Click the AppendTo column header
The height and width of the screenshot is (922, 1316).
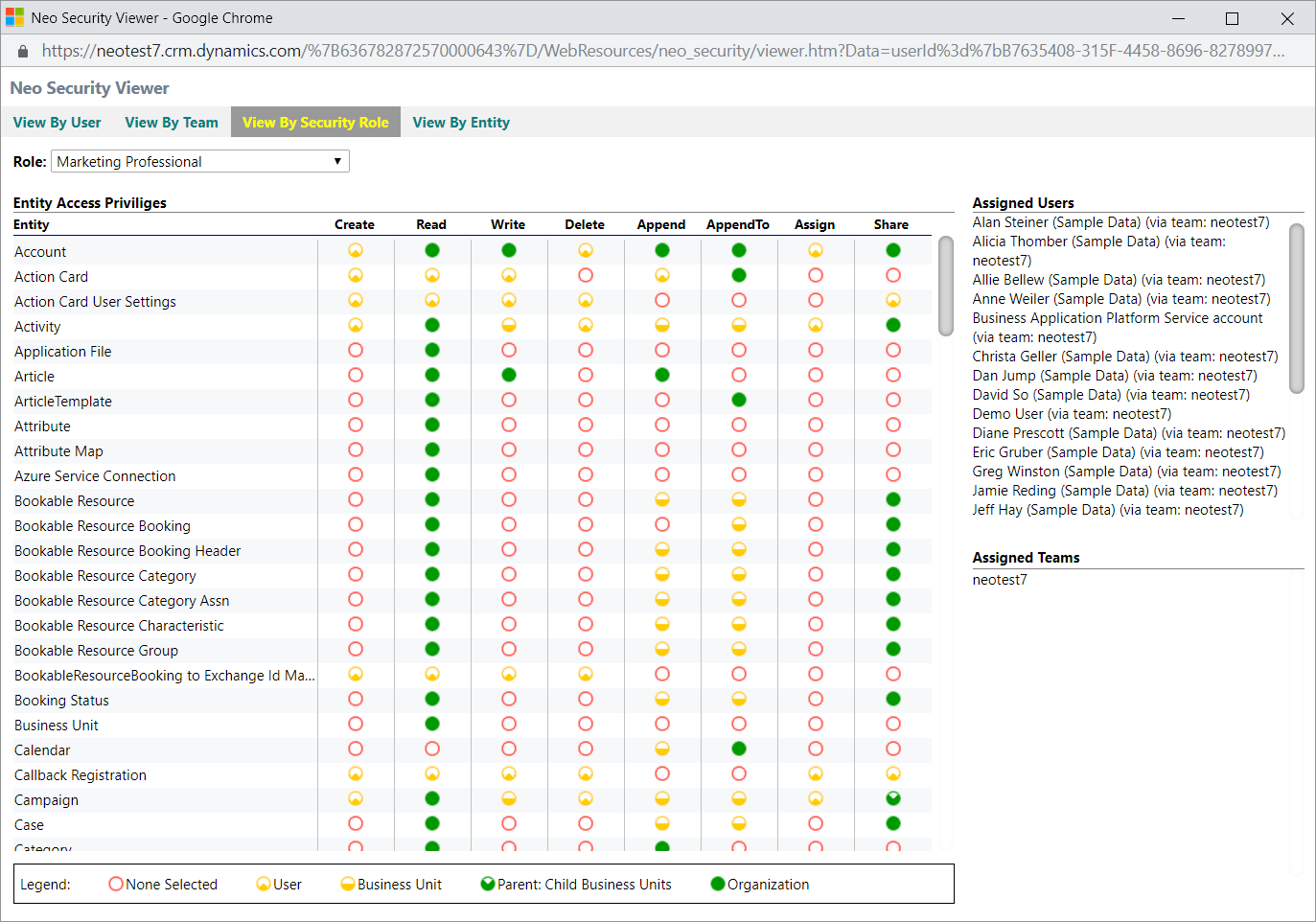tap(738, 224)
